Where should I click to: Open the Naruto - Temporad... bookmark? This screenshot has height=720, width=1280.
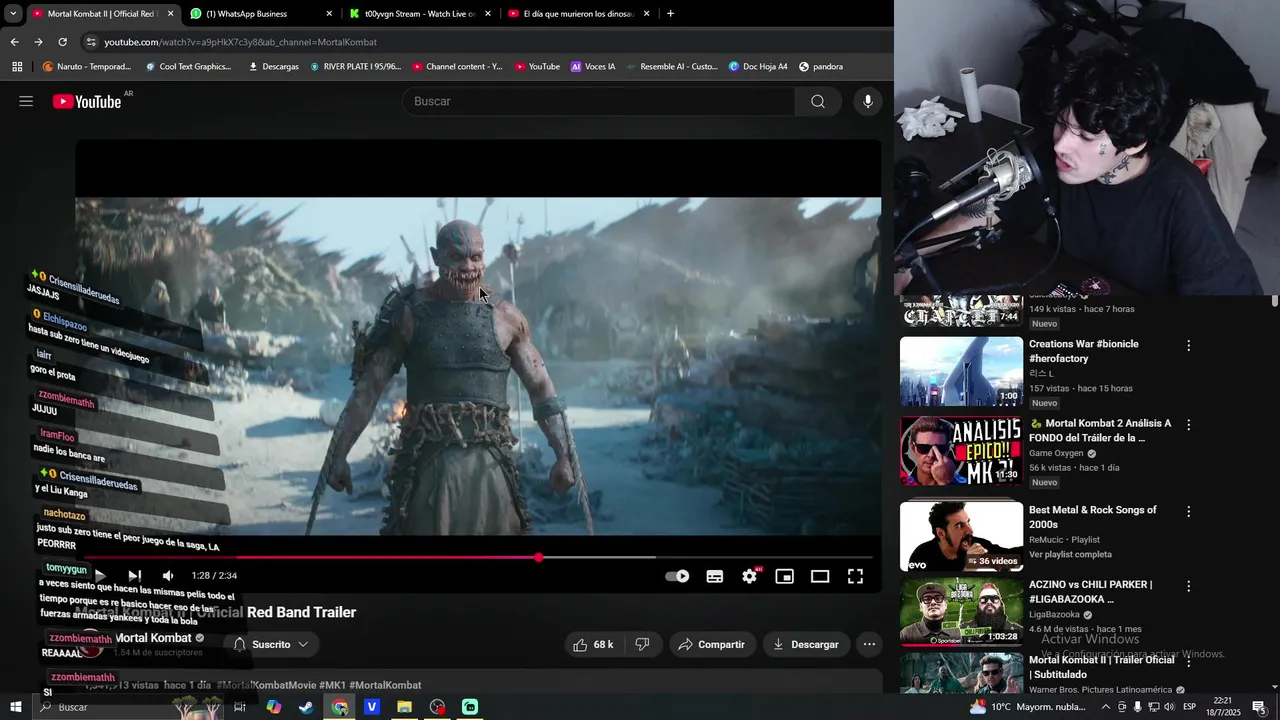tap(87, 67)
